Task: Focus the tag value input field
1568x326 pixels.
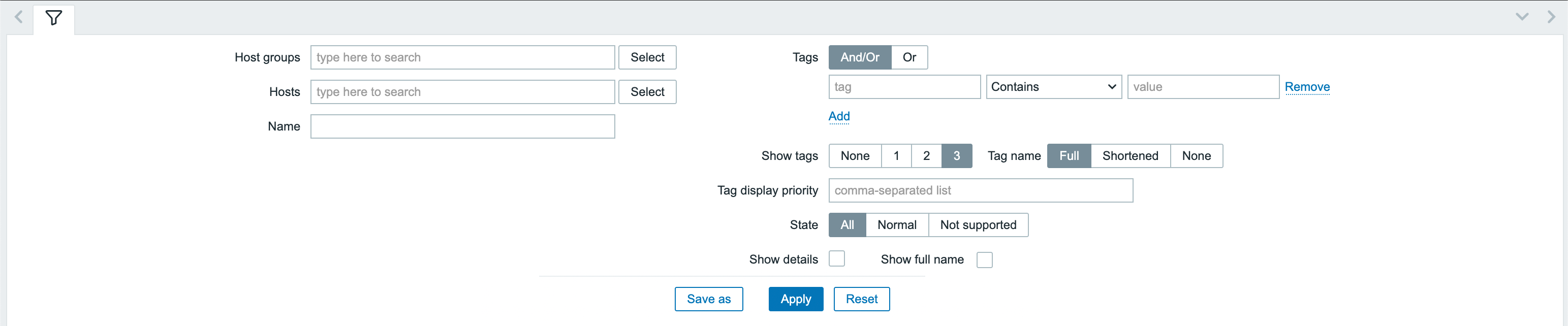Action: click(1203, 87)
